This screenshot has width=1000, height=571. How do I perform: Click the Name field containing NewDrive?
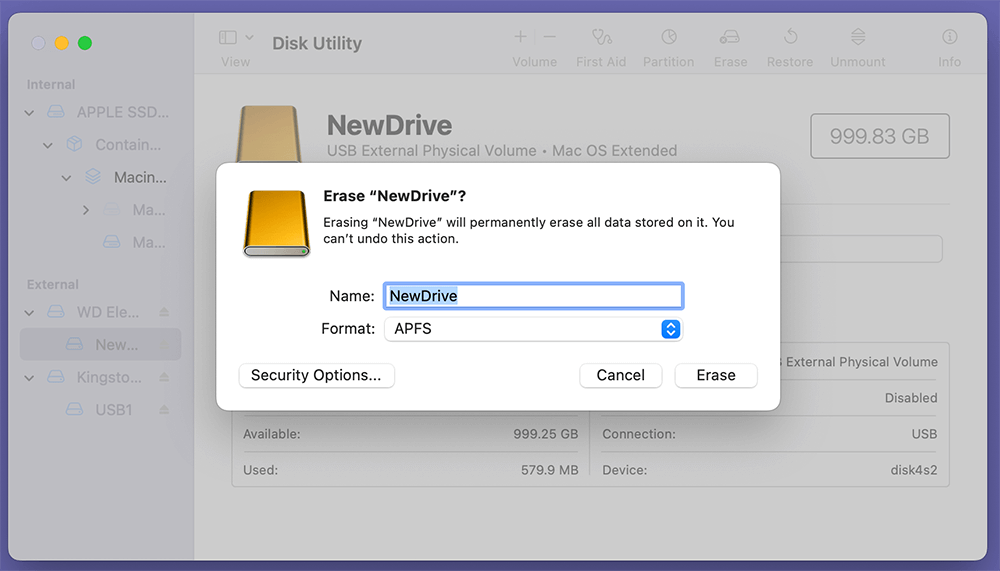point(533,296)
